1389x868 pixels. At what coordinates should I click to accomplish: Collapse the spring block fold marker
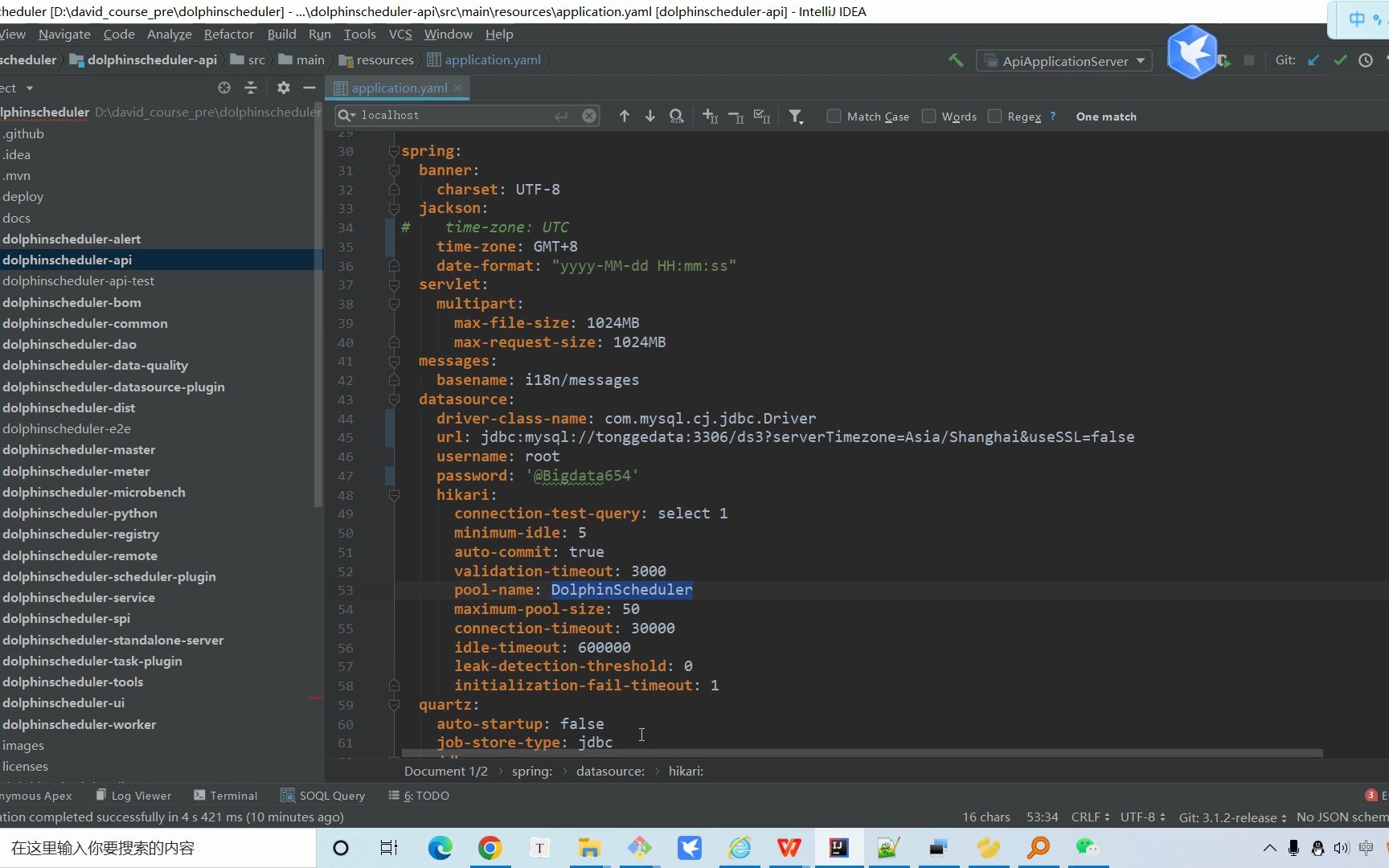click(x=394, y=151)
